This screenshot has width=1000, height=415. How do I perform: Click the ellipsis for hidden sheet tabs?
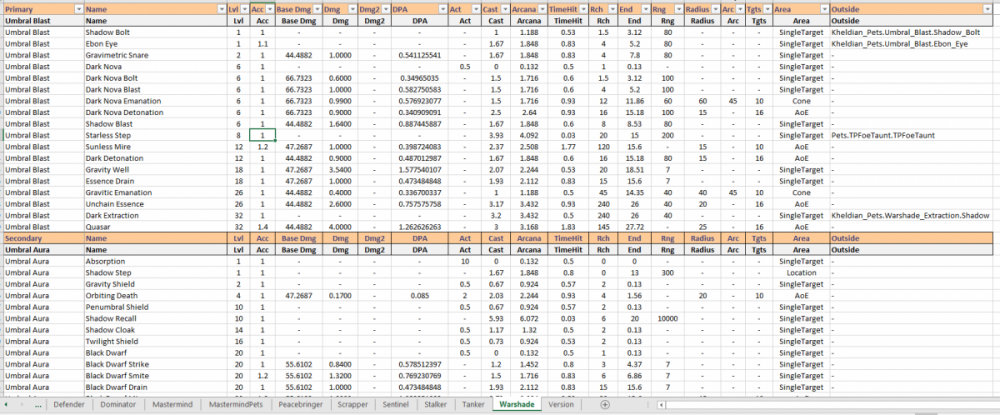[38, 405]
